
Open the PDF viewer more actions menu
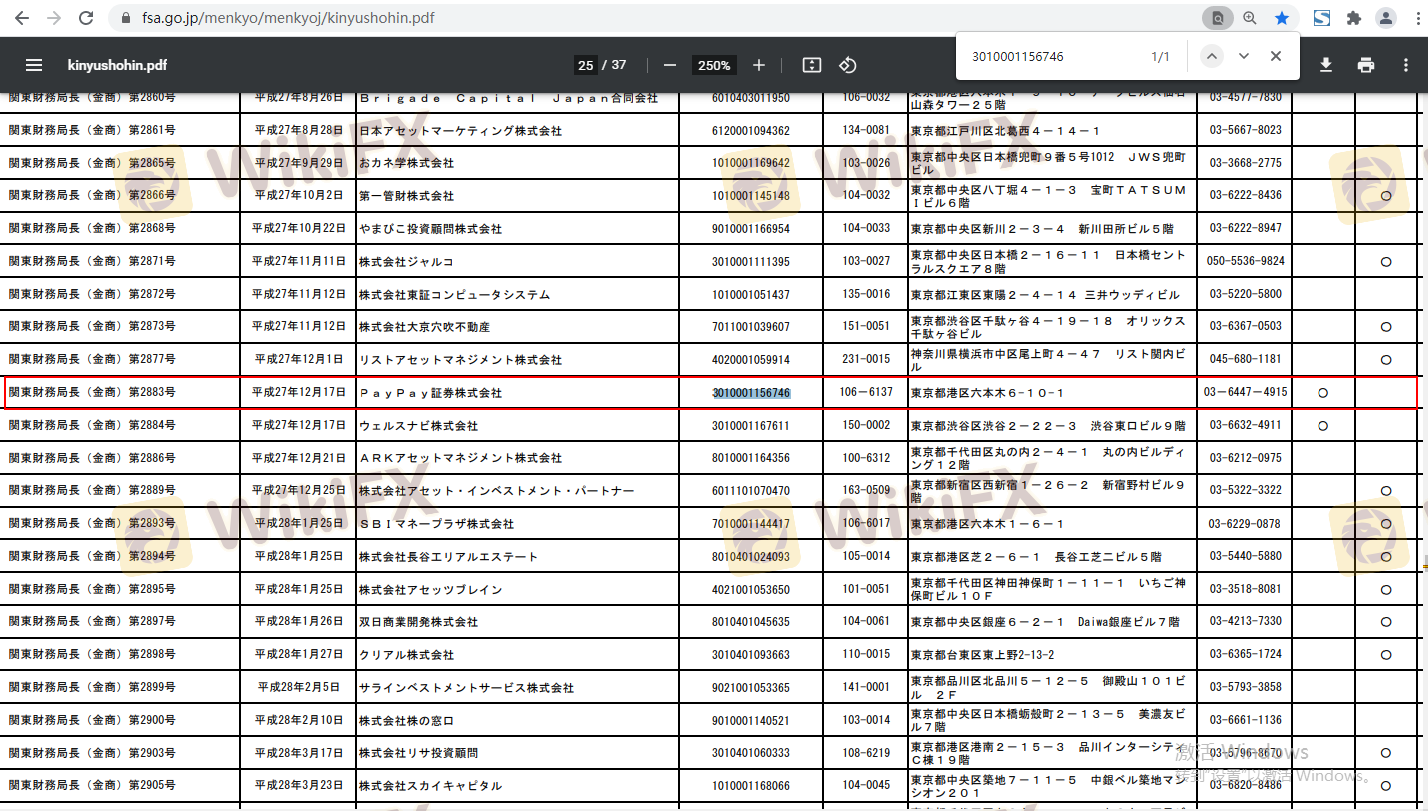click(x=1405, y=65)
